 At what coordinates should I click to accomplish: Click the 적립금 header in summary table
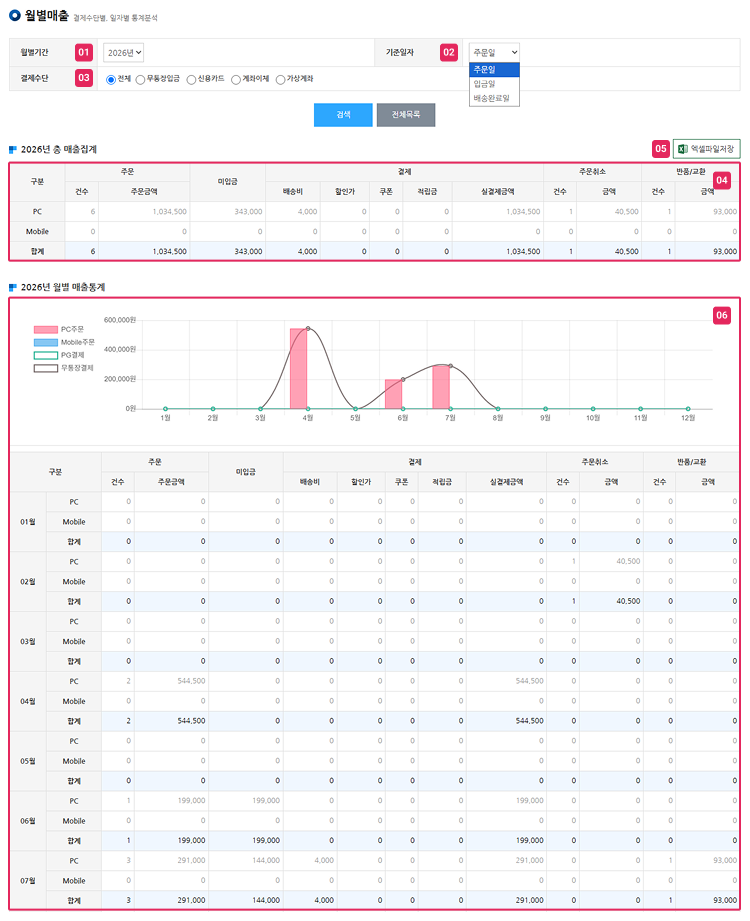tap(427, 192)
